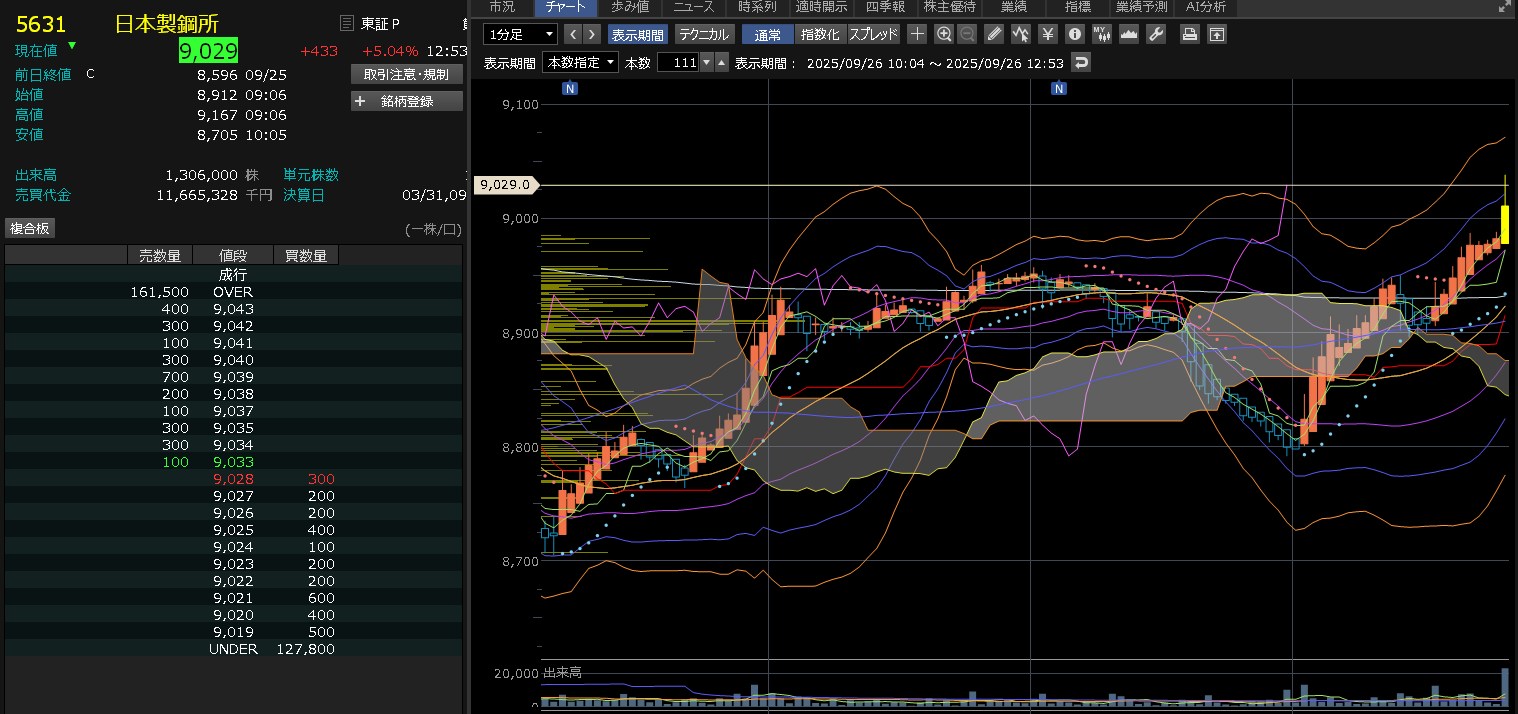Open the chart information icon
Viewport: 1518px width, 714px height.
pos(1075,34)
